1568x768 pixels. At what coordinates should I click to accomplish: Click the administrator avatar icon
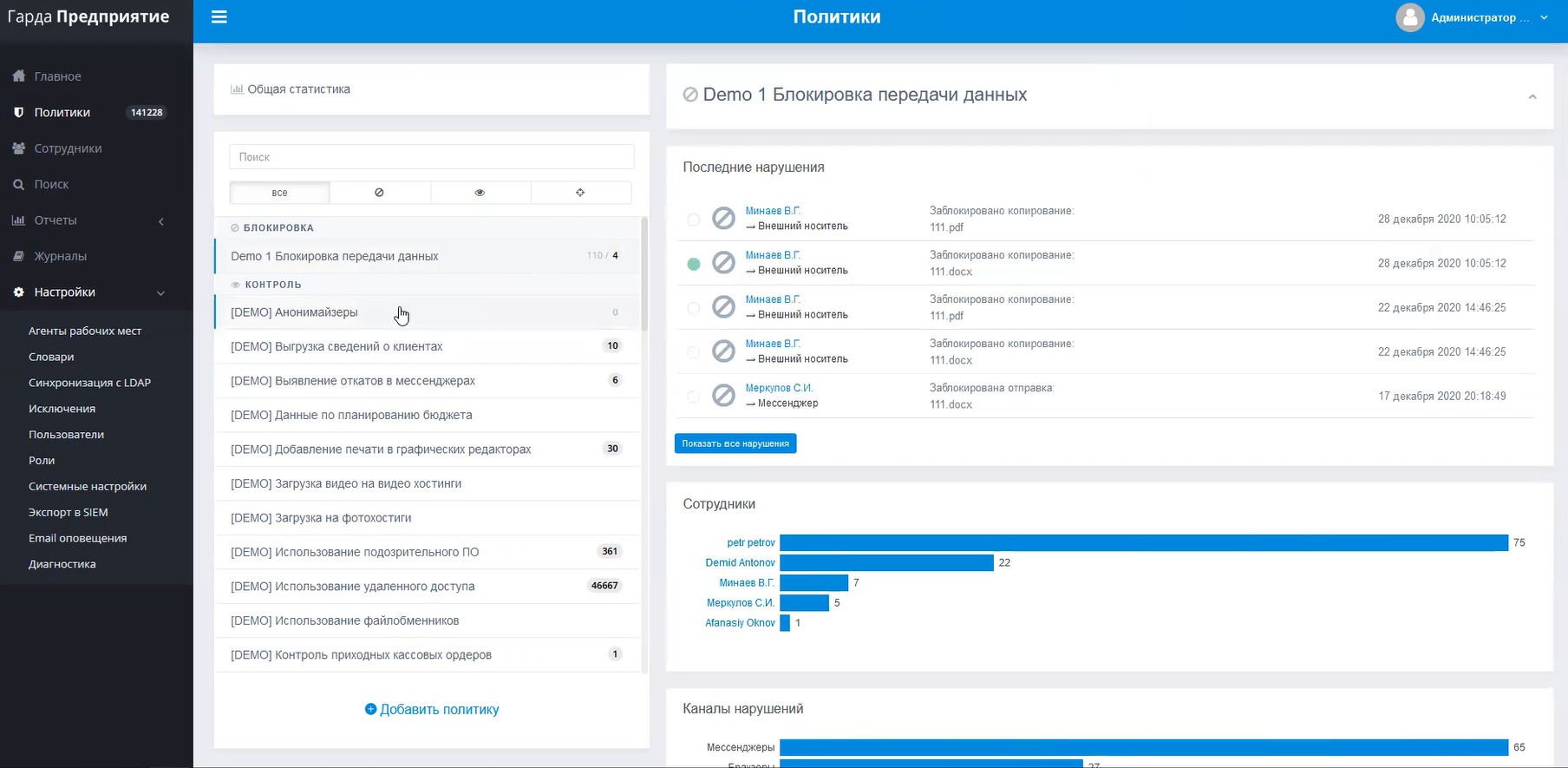tap(1409, 17)
